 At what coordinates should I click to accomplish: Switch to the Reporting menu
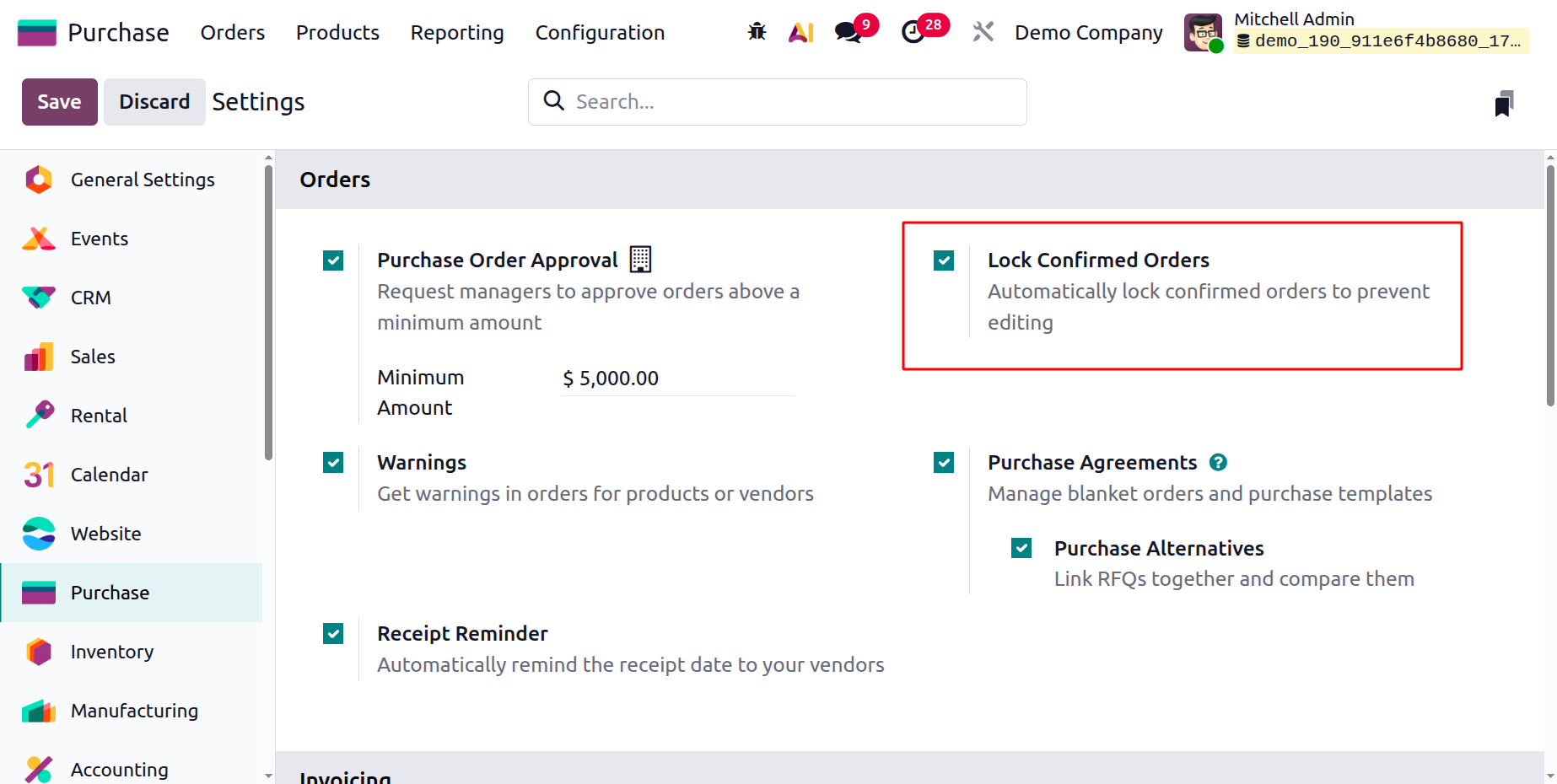click(x=456, y=32)
